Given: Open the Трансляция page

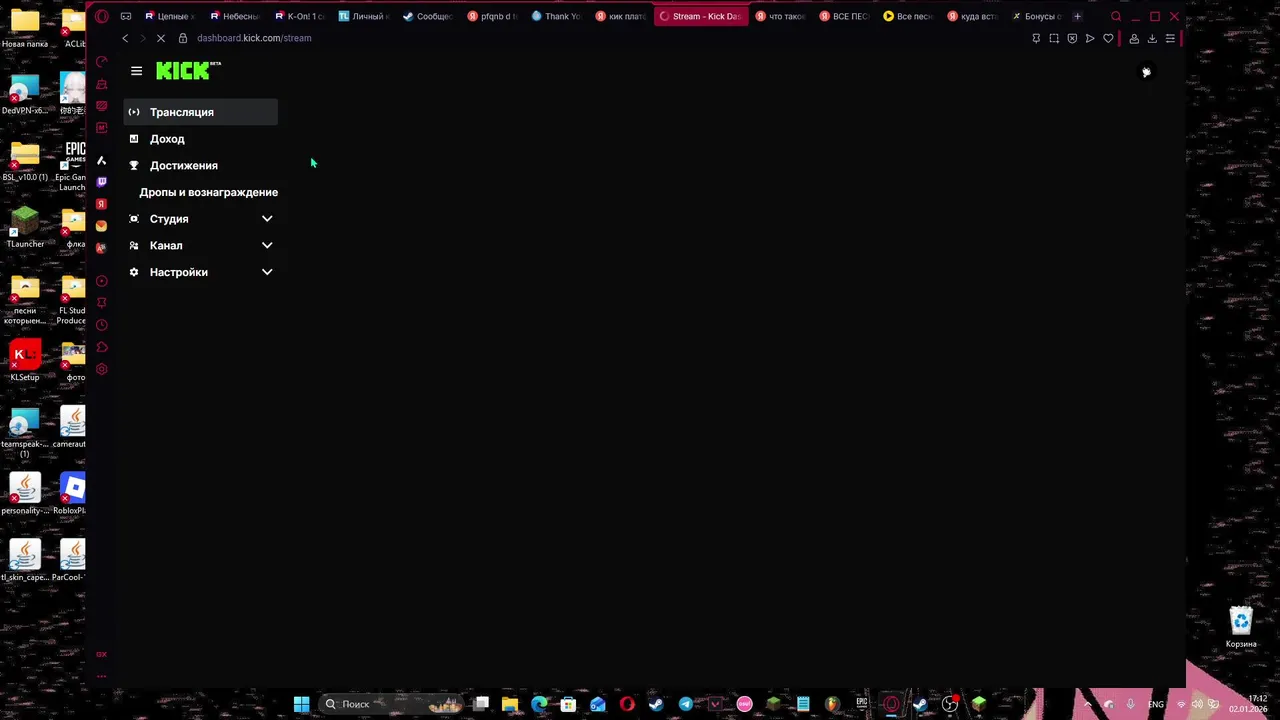Looking at the screenshot, I should pos(200,112).
